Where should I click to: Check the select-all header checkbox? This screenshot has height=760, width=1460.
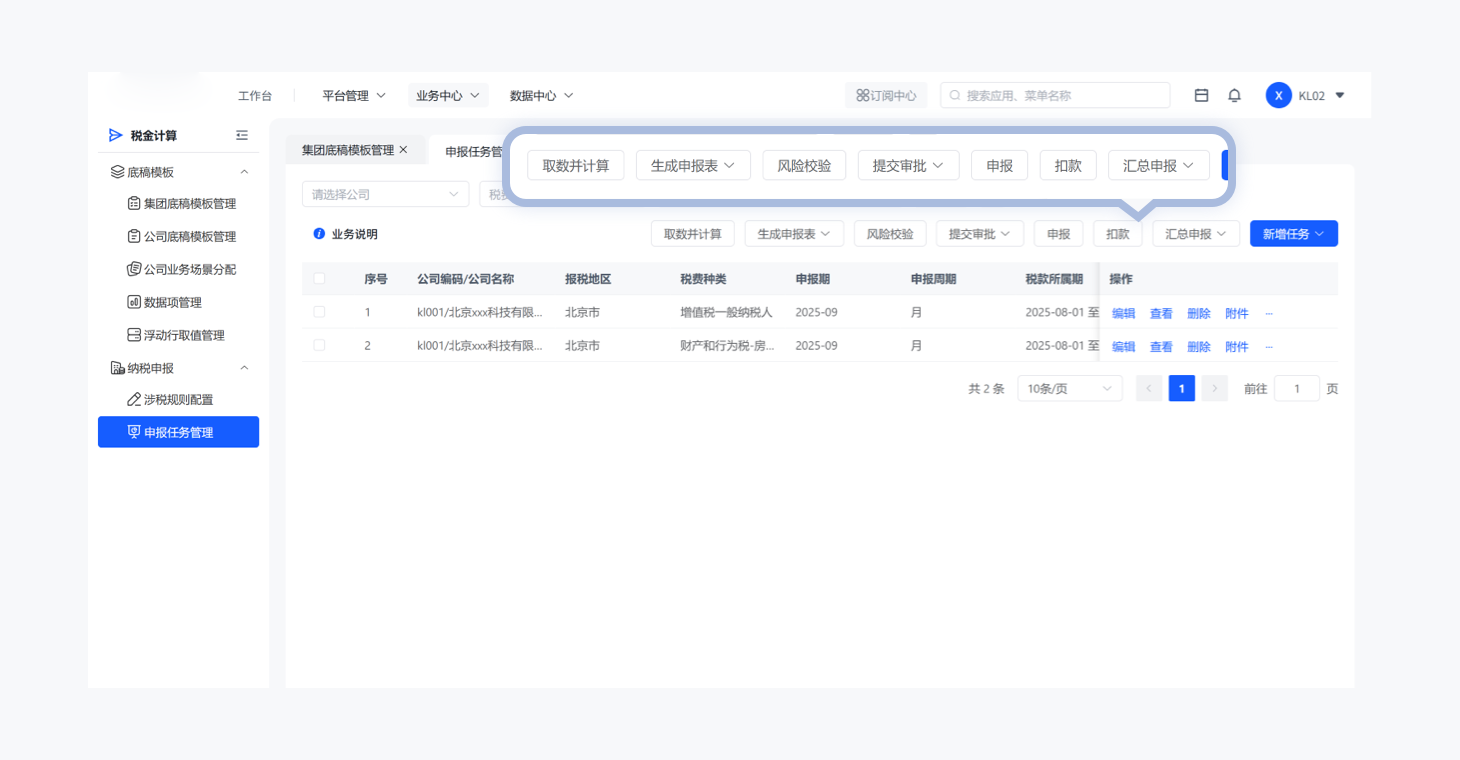point(319,279)
